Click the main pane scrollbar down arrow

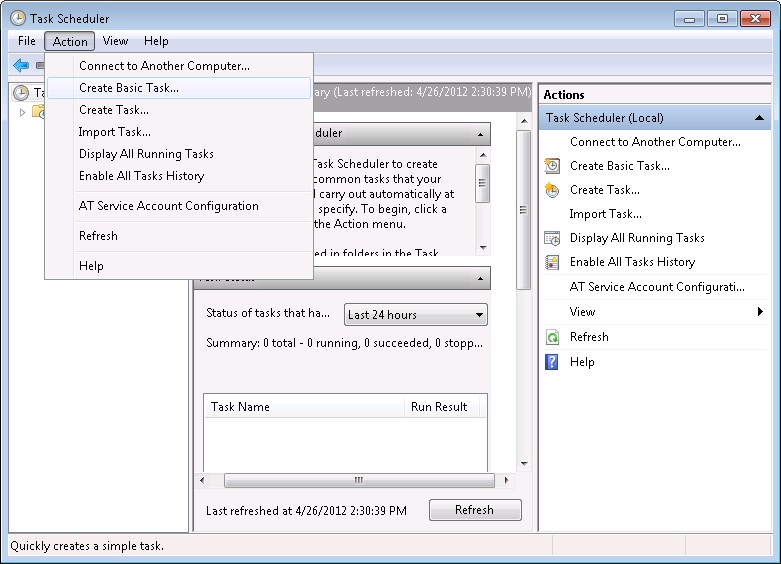(523, 463)
